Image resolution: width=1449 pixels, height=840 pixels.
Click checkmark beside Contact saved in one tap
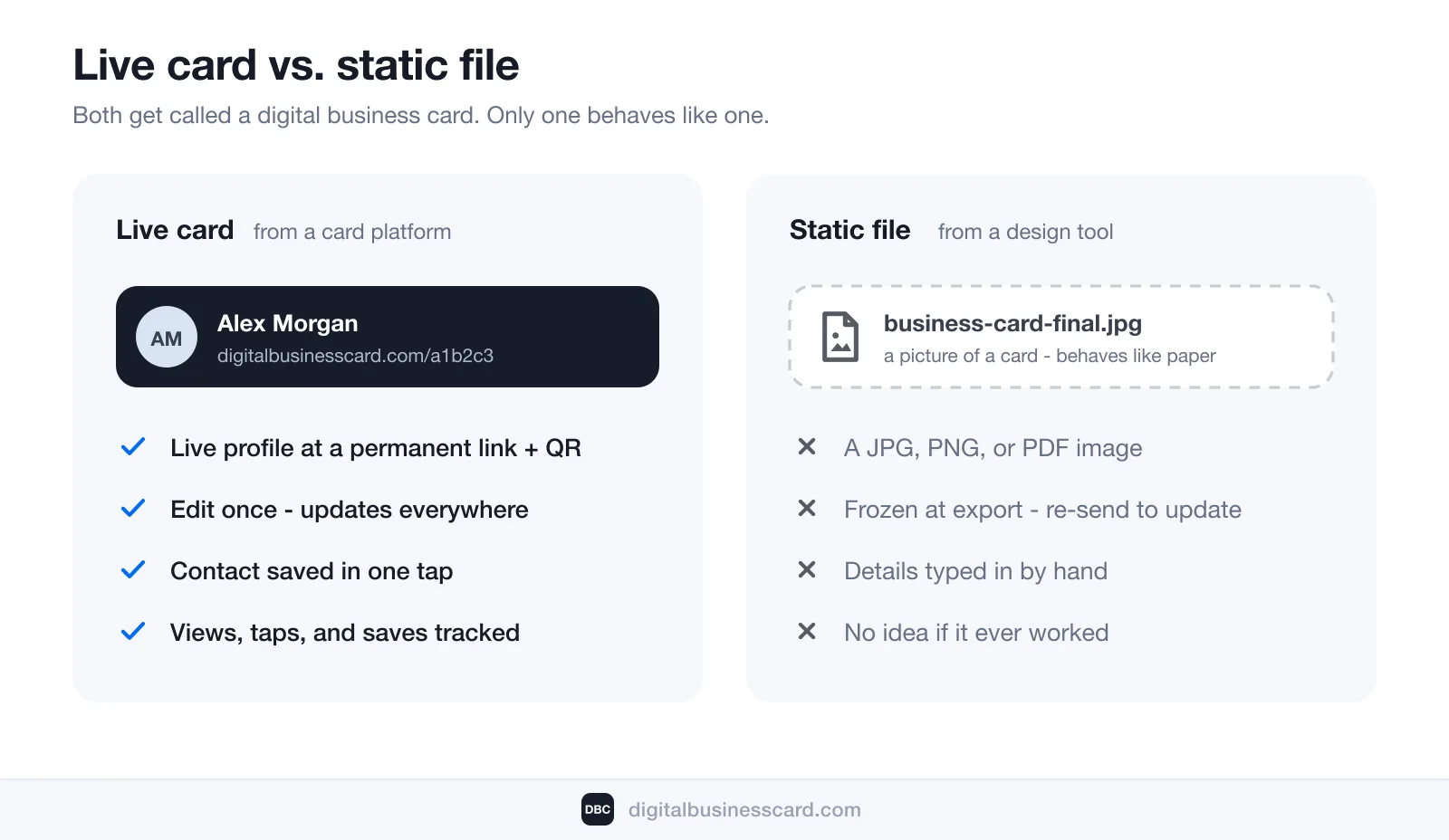click(x=133, y=570)
